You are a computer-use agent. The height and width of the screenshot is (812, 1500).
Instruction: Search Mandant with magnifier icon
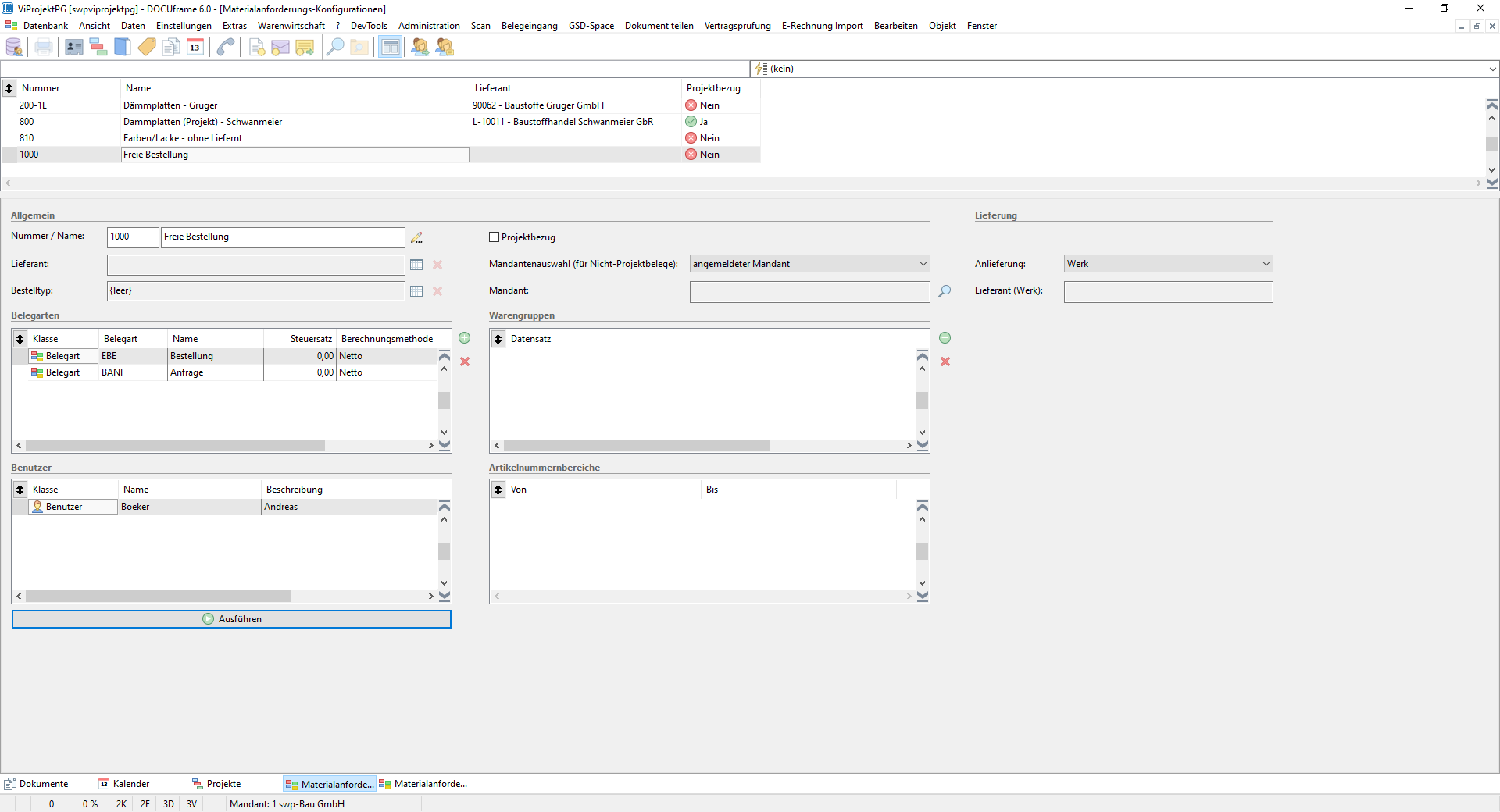pyautogui.click(x=945, y=291)
